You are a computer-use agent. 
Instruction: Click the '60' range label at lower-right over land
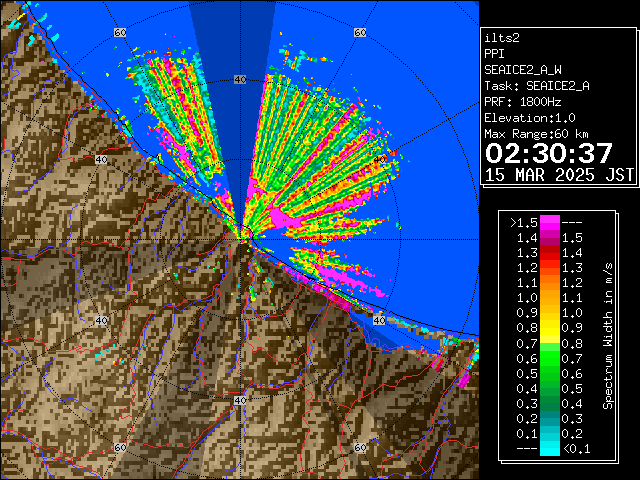pyautogui.click(x=360, y=447)
